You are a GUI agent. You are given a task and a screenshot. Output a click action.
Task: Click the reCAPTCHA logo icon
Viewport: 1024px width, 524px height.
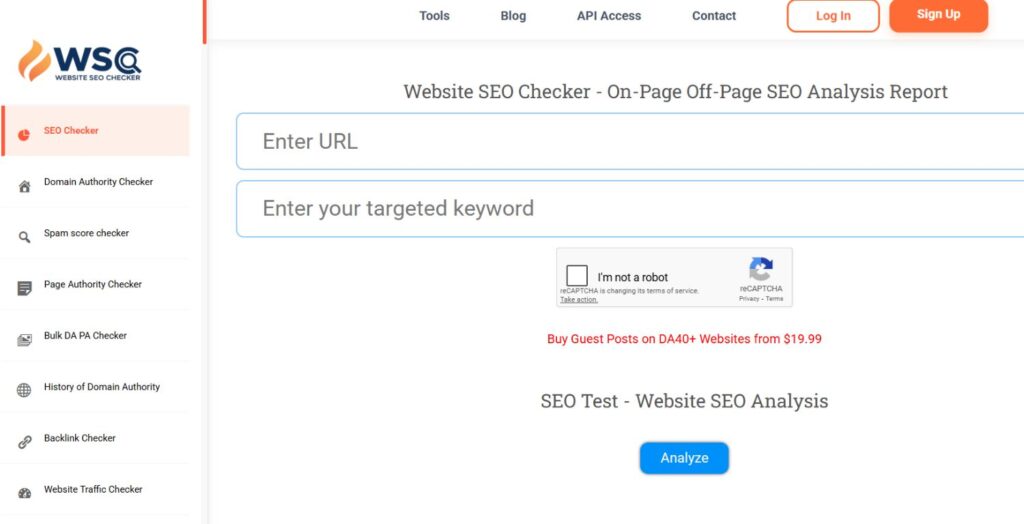click(x=761, y=269)
